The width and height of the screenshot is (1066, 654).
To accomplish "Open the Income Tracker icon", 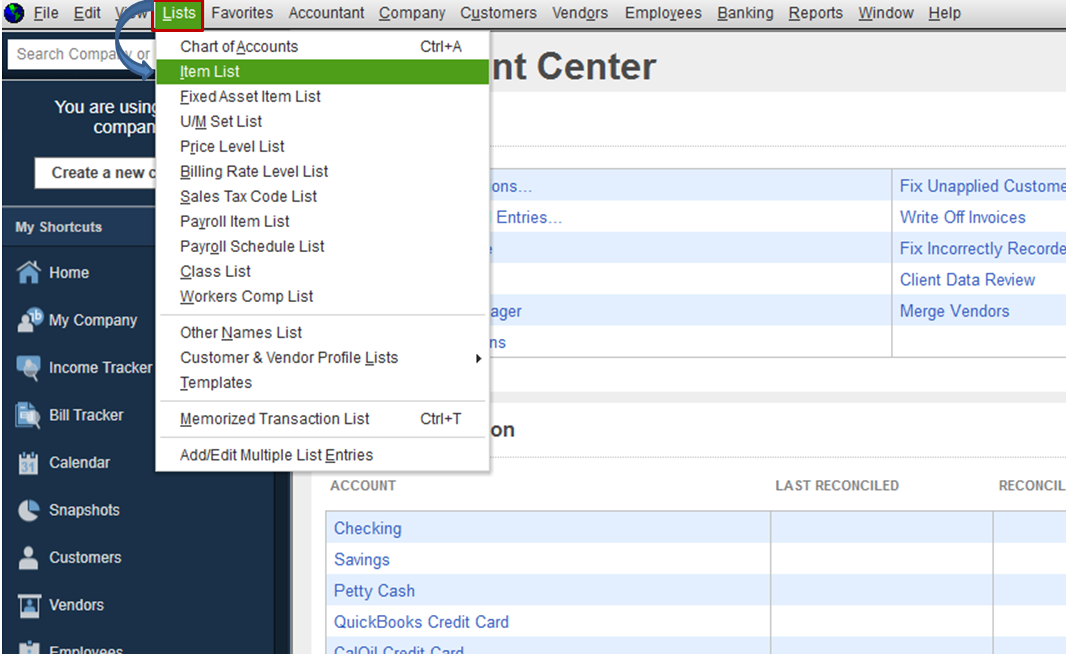I will pyautogui.click(x=29, y=368).
